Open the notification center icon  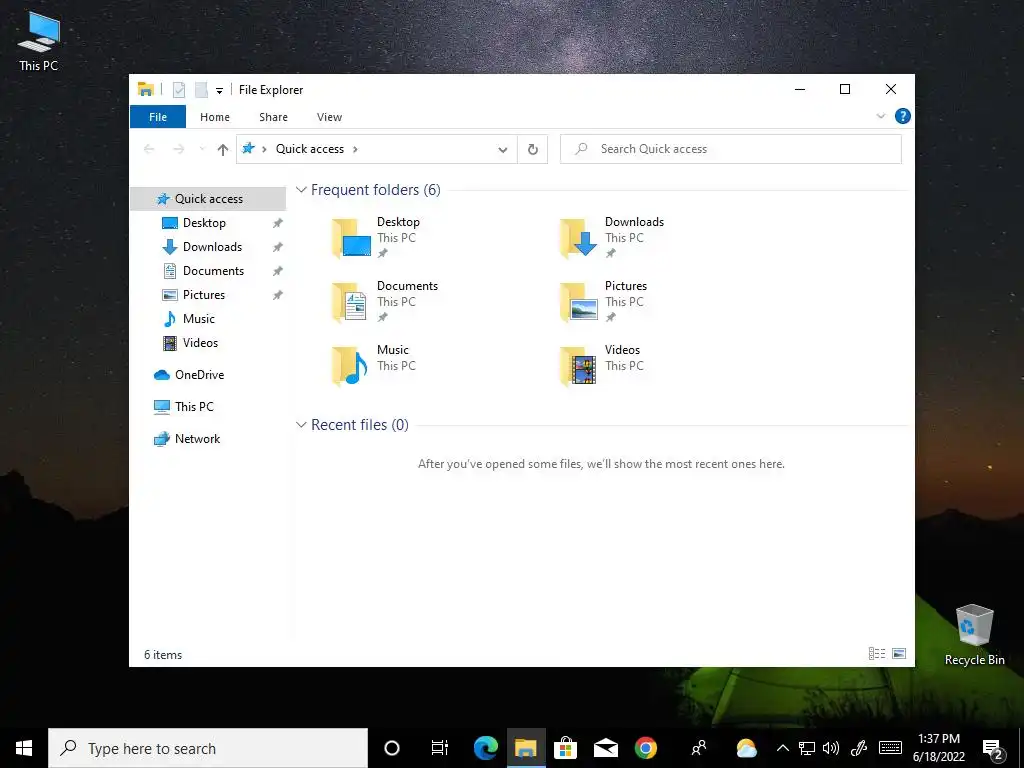[x=993, y=750]
